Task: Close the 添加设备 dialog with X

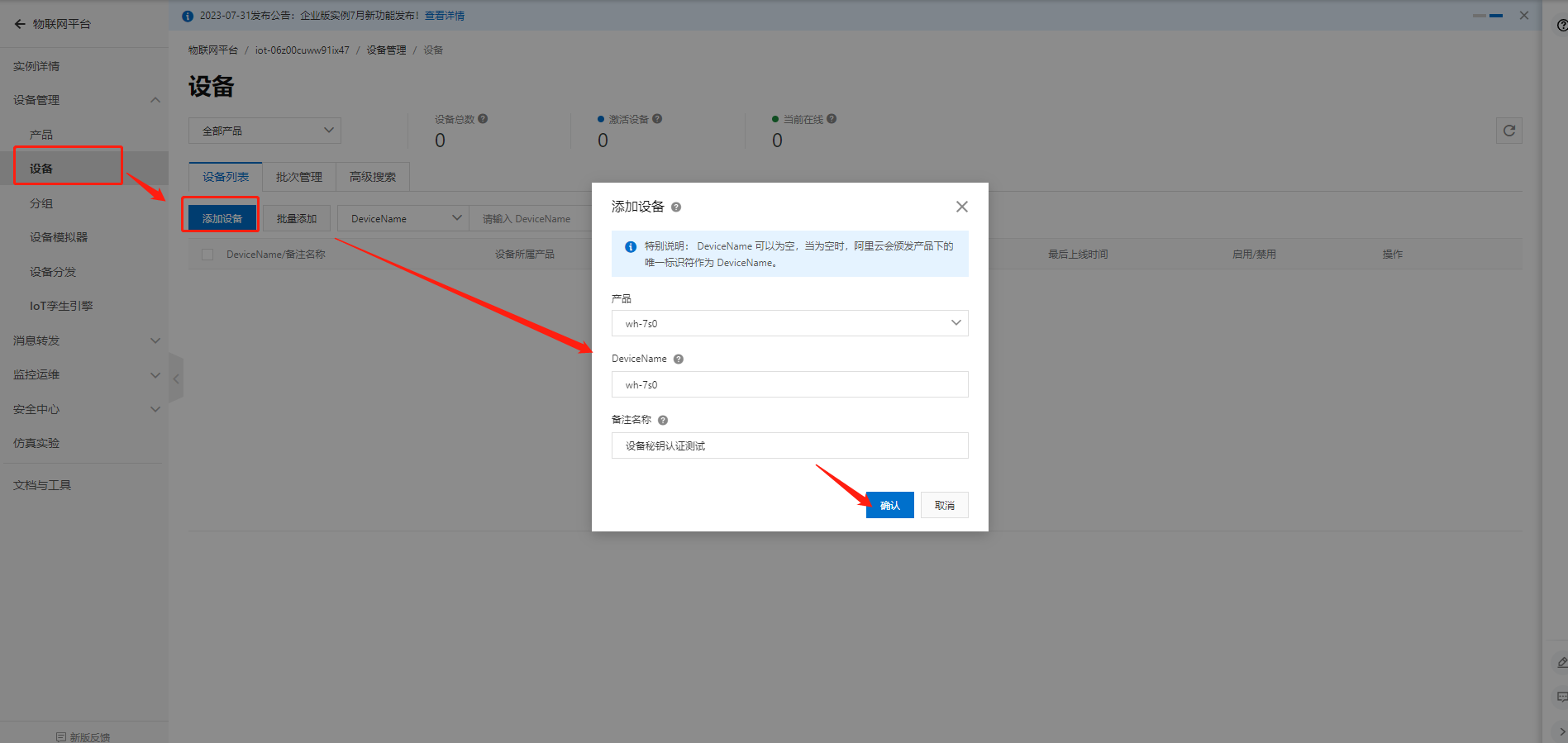Action: [x=961, y=207]
